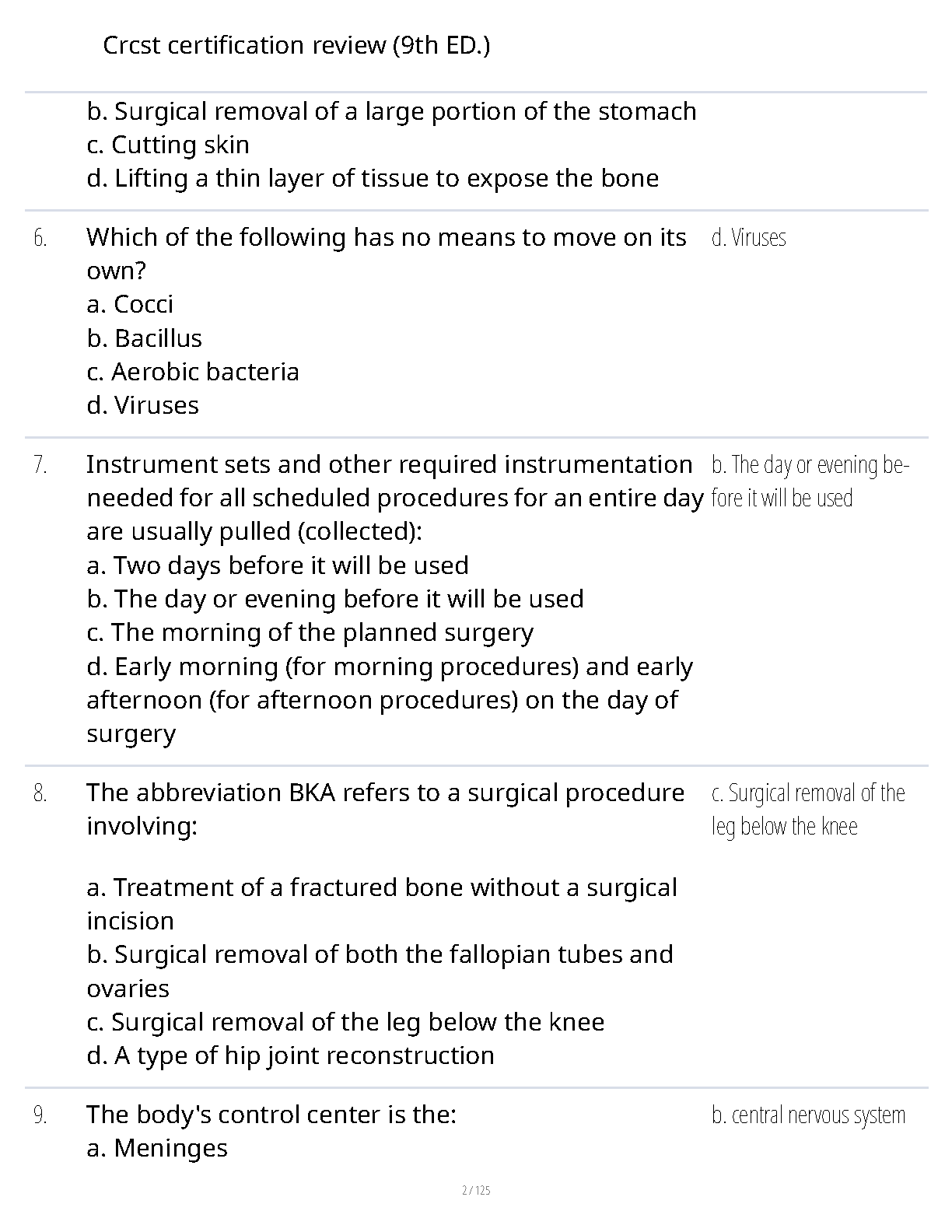The width and height of the screenshot is (952, 1232).
Task: Click question 9 number label
Action: click(x=40, y=1115)
